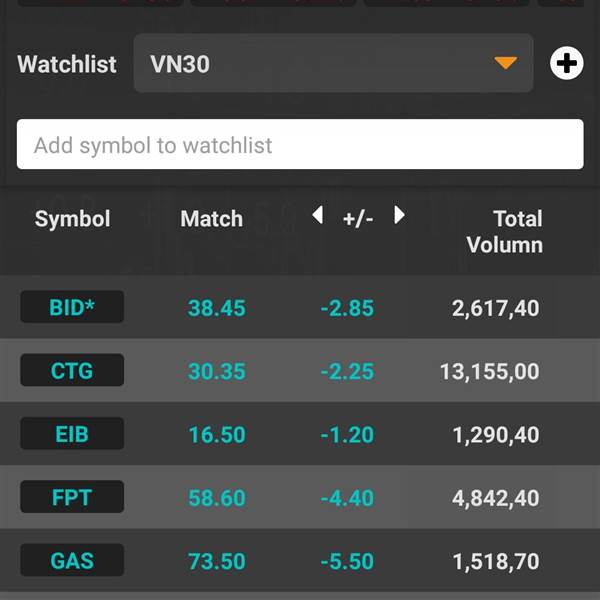
Task: Focus the Add symbol to watchlist field
Action: point(300,144)
